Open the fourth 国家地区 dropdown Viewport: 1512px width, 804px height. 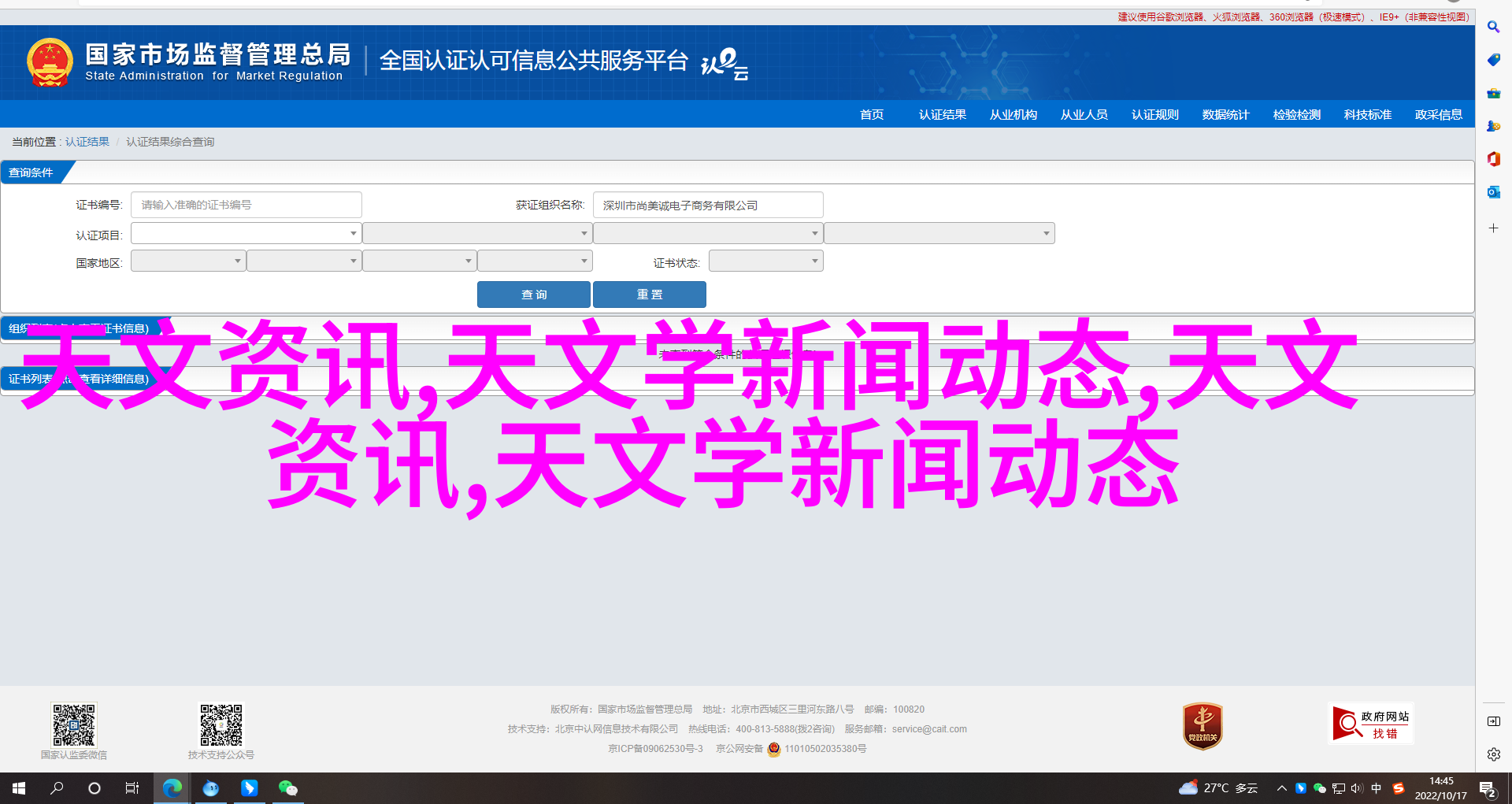[535, 261]
